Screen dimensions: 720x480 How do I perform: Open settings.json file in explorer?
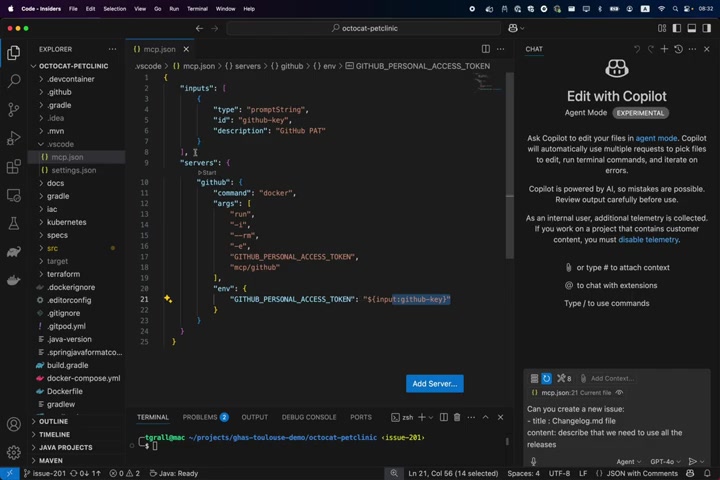pos(76,170)
